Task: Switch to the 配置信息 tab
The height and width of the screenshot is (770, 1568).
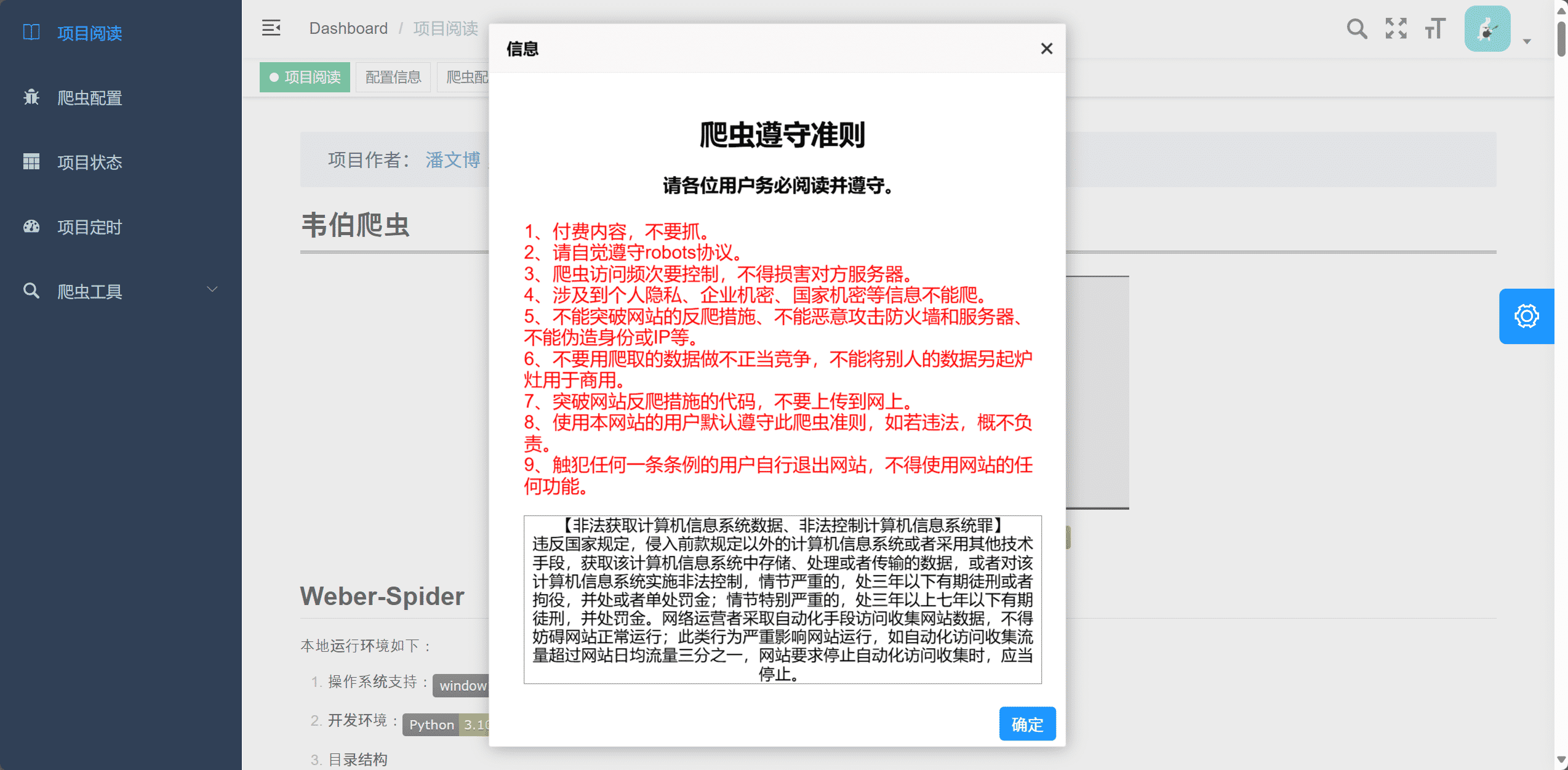Action: (393, 77)
